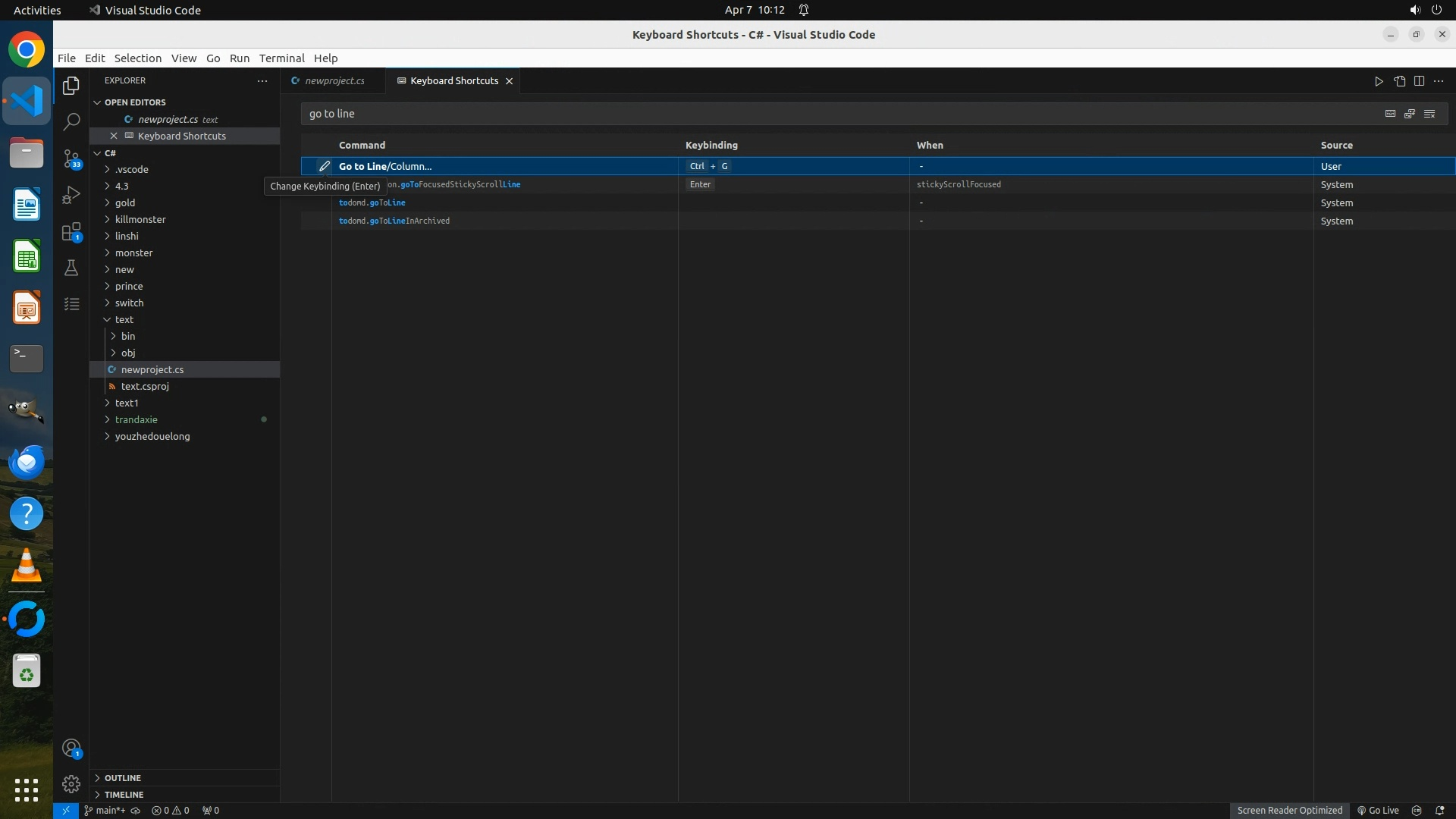The height and width of the screenshot is (819, 1456).
Task: Expand the OUTLINE section
Action: point(122,777)
